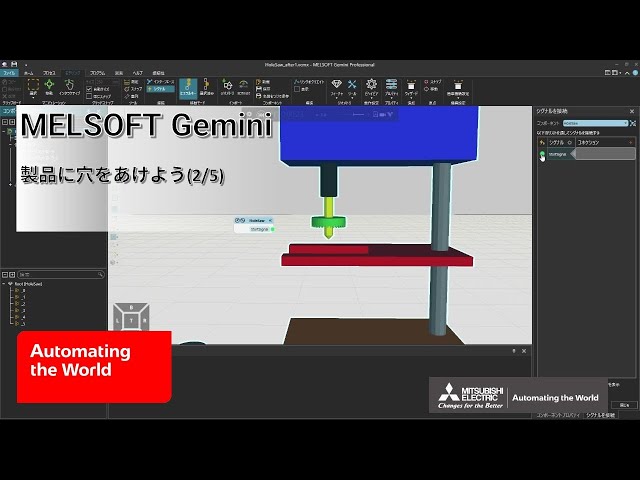Toggle the checked grid snap size checkbox

click(89, 89)
